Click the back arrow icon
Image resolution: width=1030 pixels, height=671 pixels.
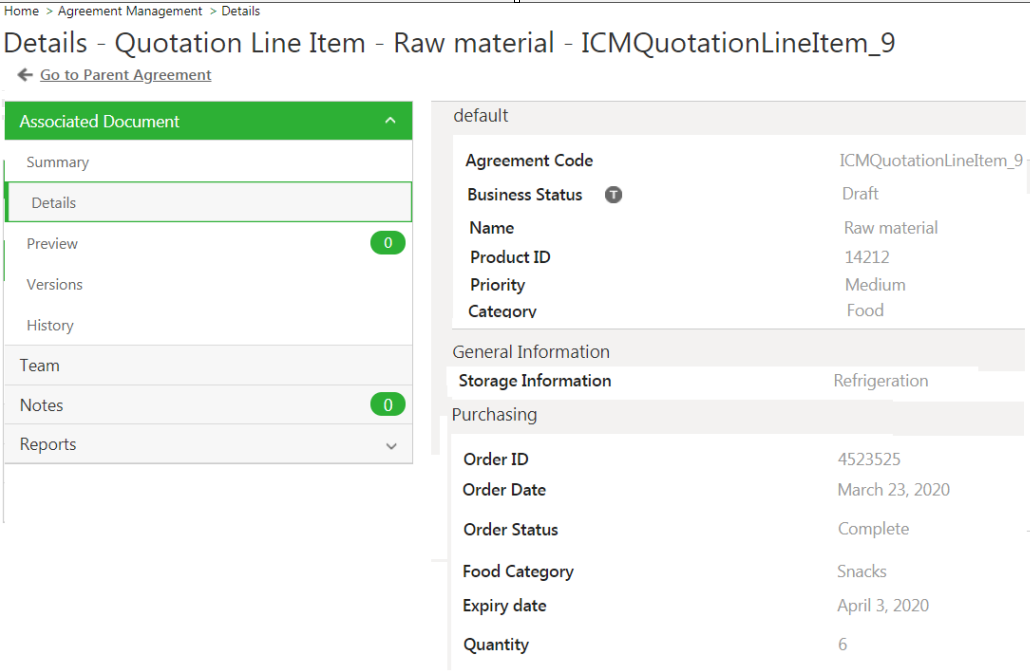(x=25, y=75)
